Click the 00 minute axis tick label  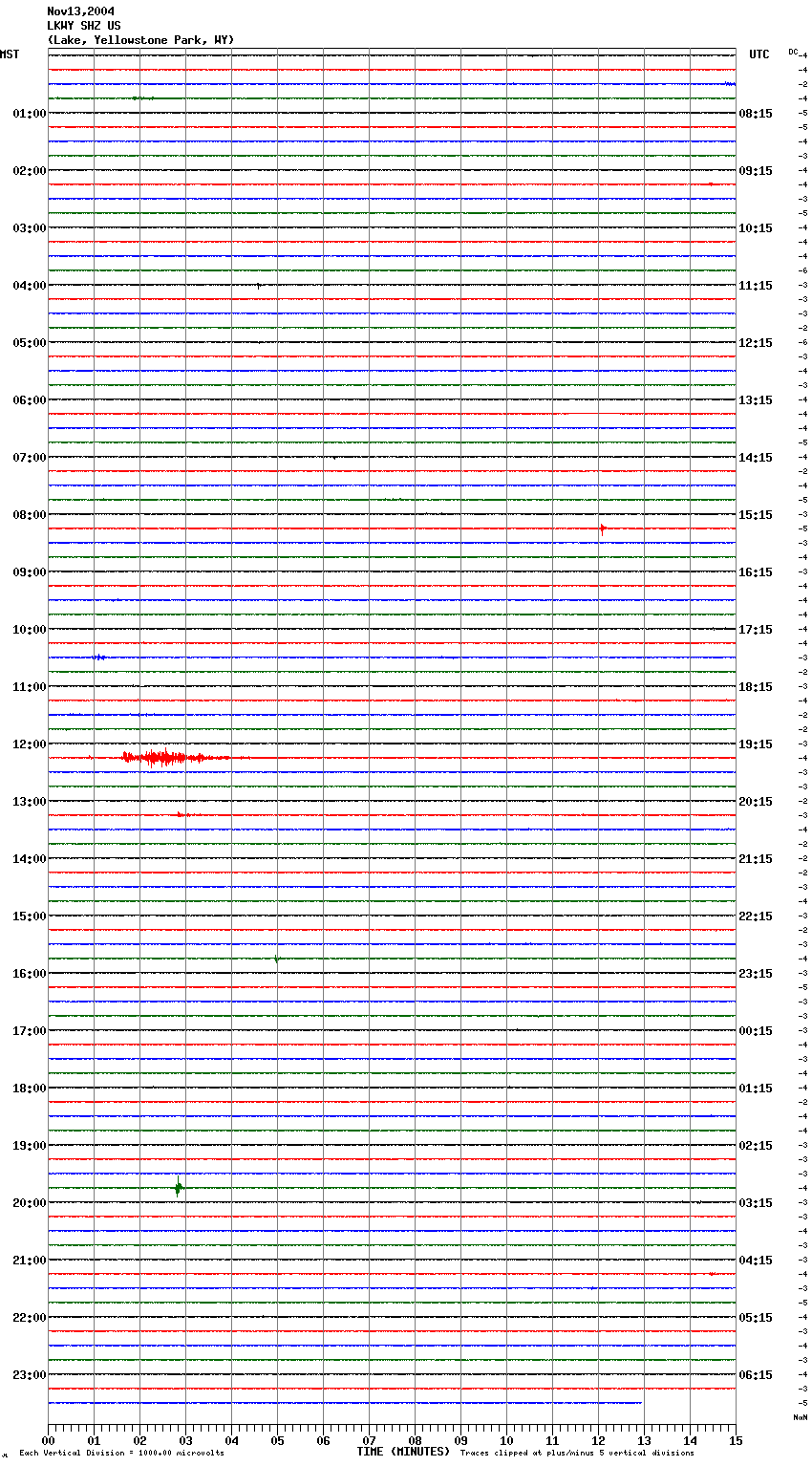(48, 1440)
